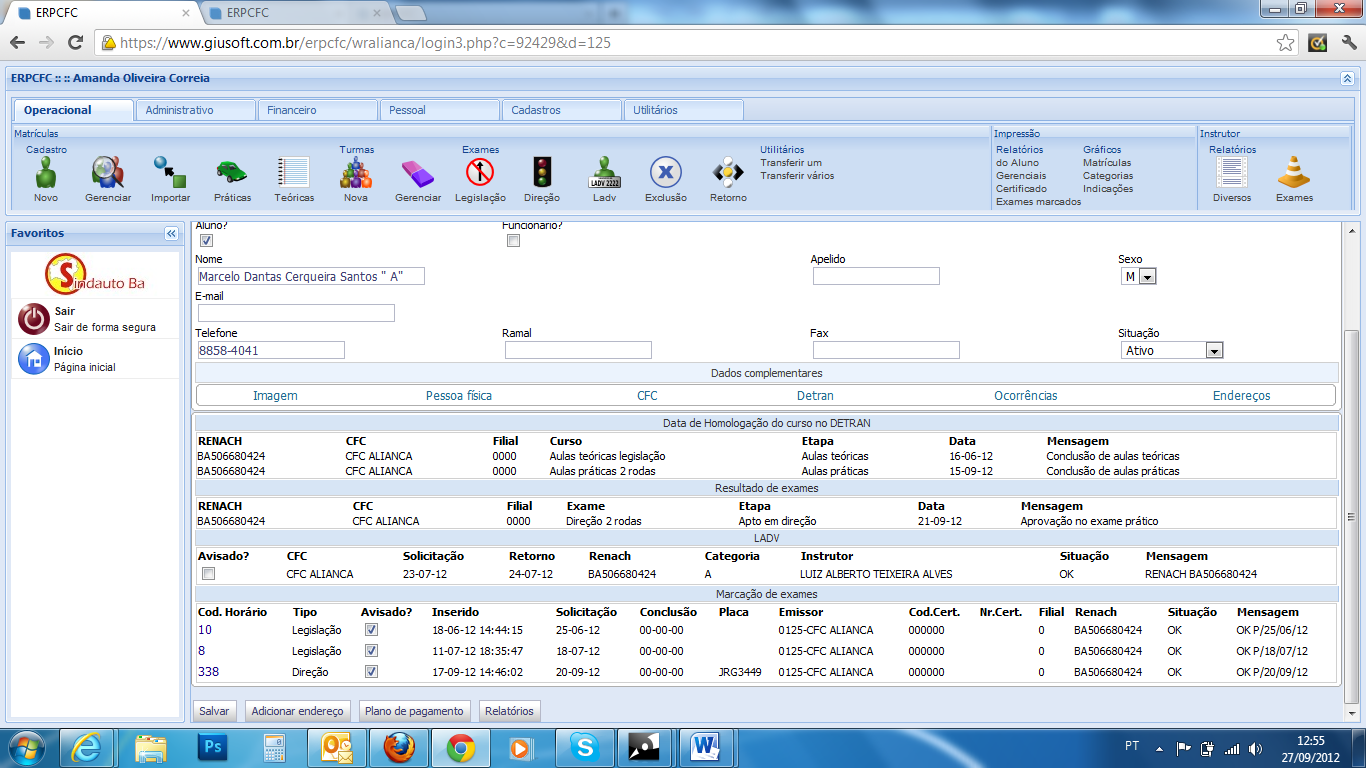Click the Sair power icon
The height and width of the screenshot is (768, 1366).
click(x=34, y=319)
